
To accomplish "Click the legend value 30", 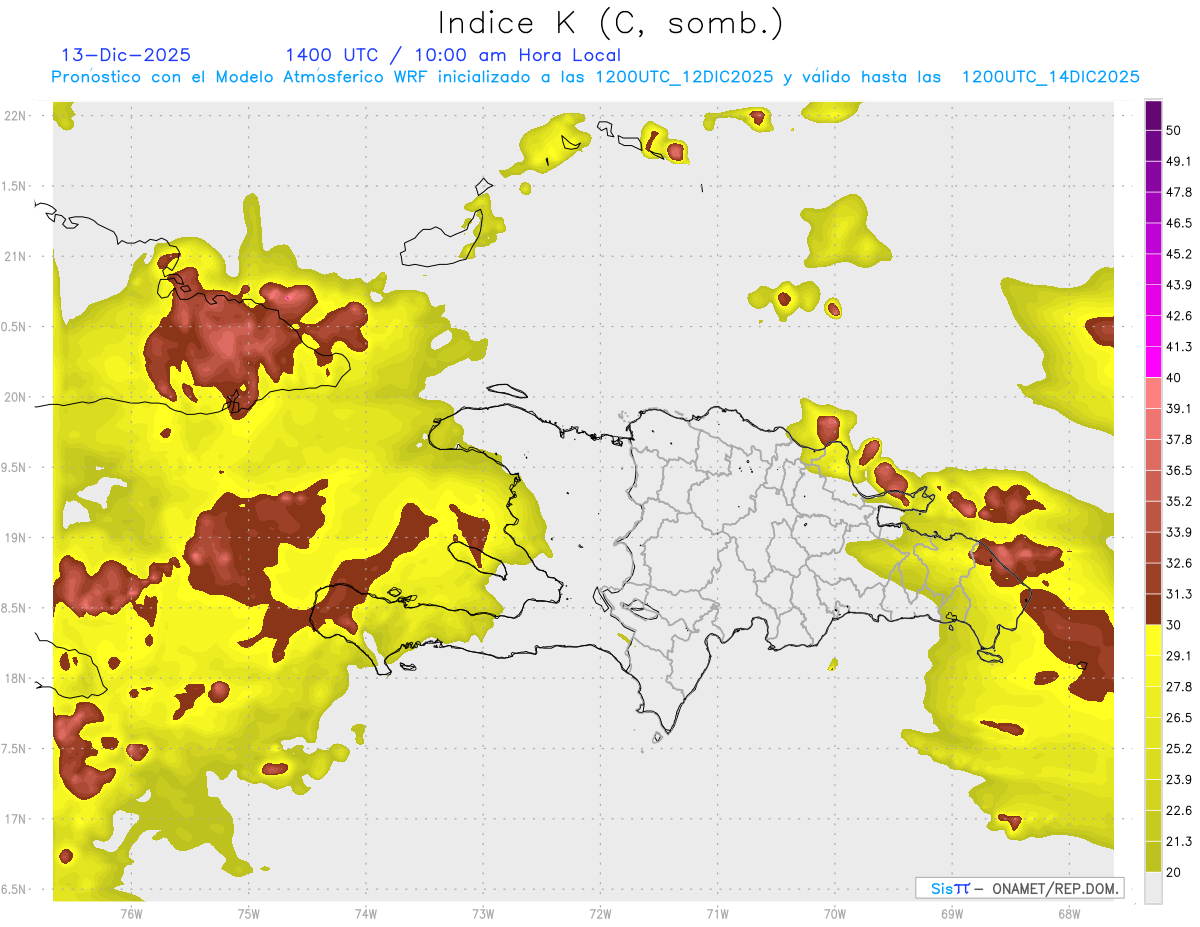I will 1174,625.
